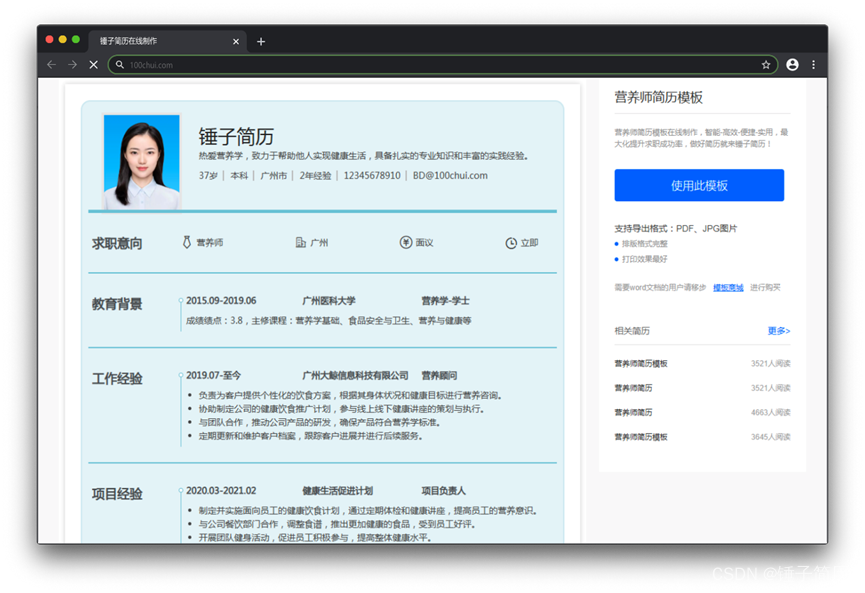This screenshot has height=593, width=865.
Task: Click 更多> link in related resumes
Action: click(x=778, y=331)
